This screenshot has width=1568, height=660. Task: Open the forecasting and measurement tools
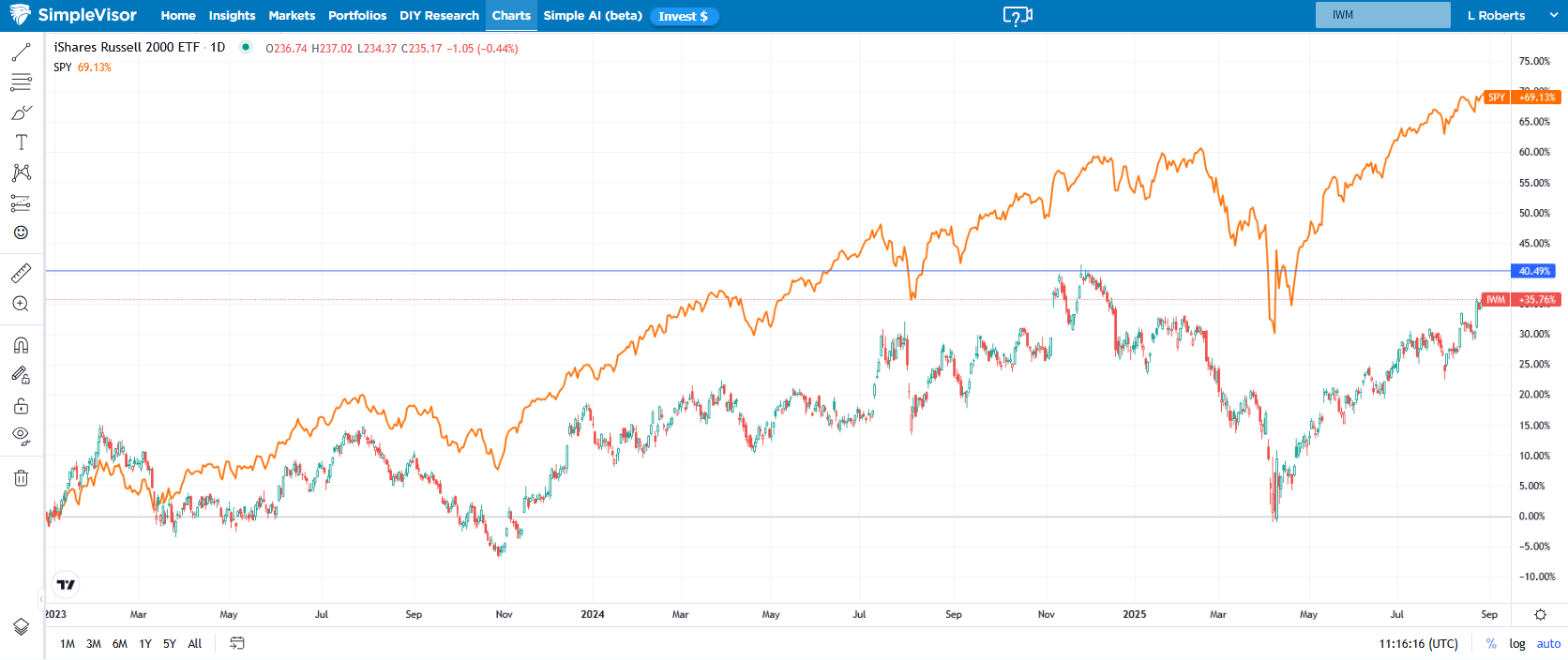(x=21, y=202)
